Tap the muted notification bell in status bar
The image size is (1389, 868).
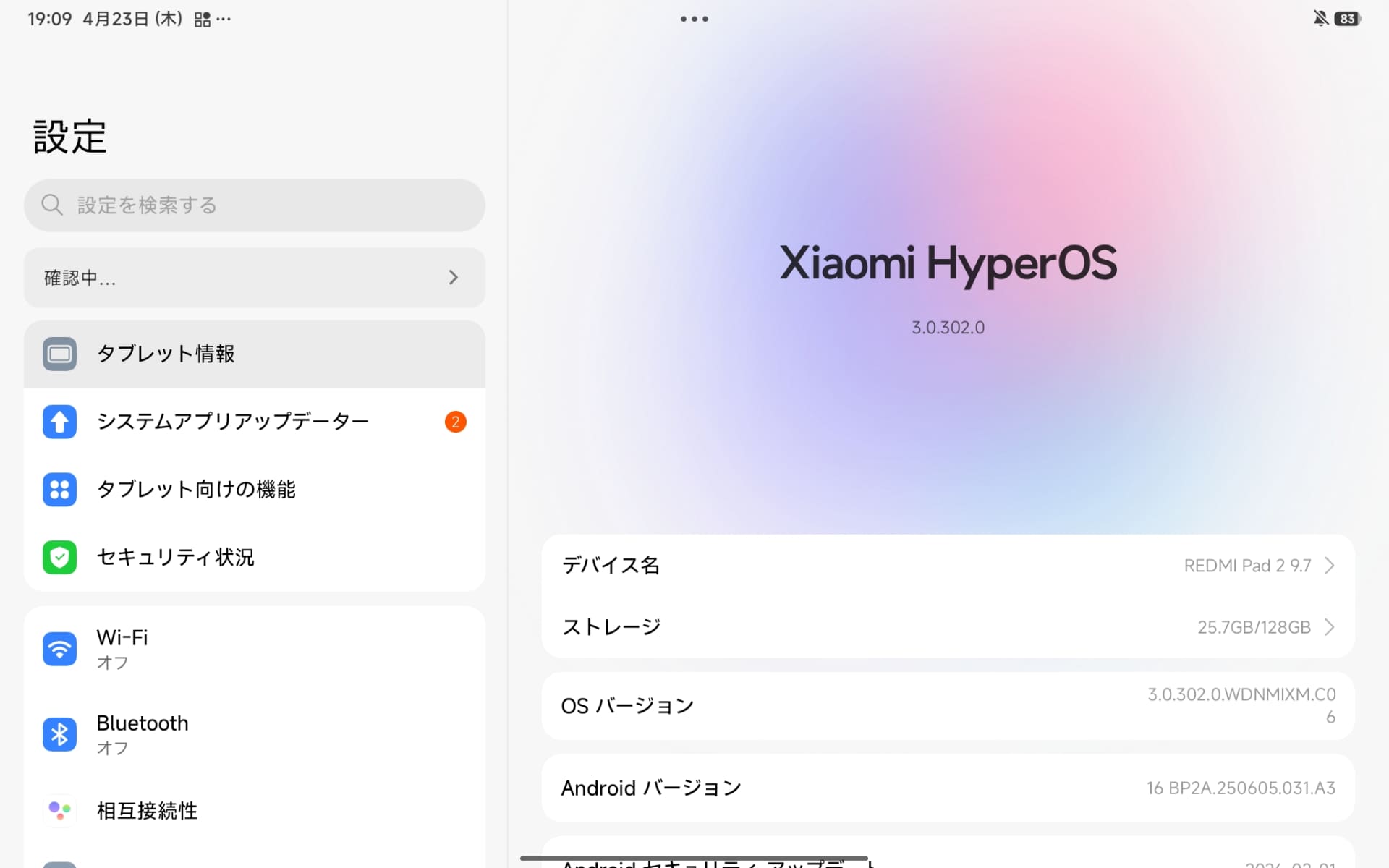click(1320, 19)
